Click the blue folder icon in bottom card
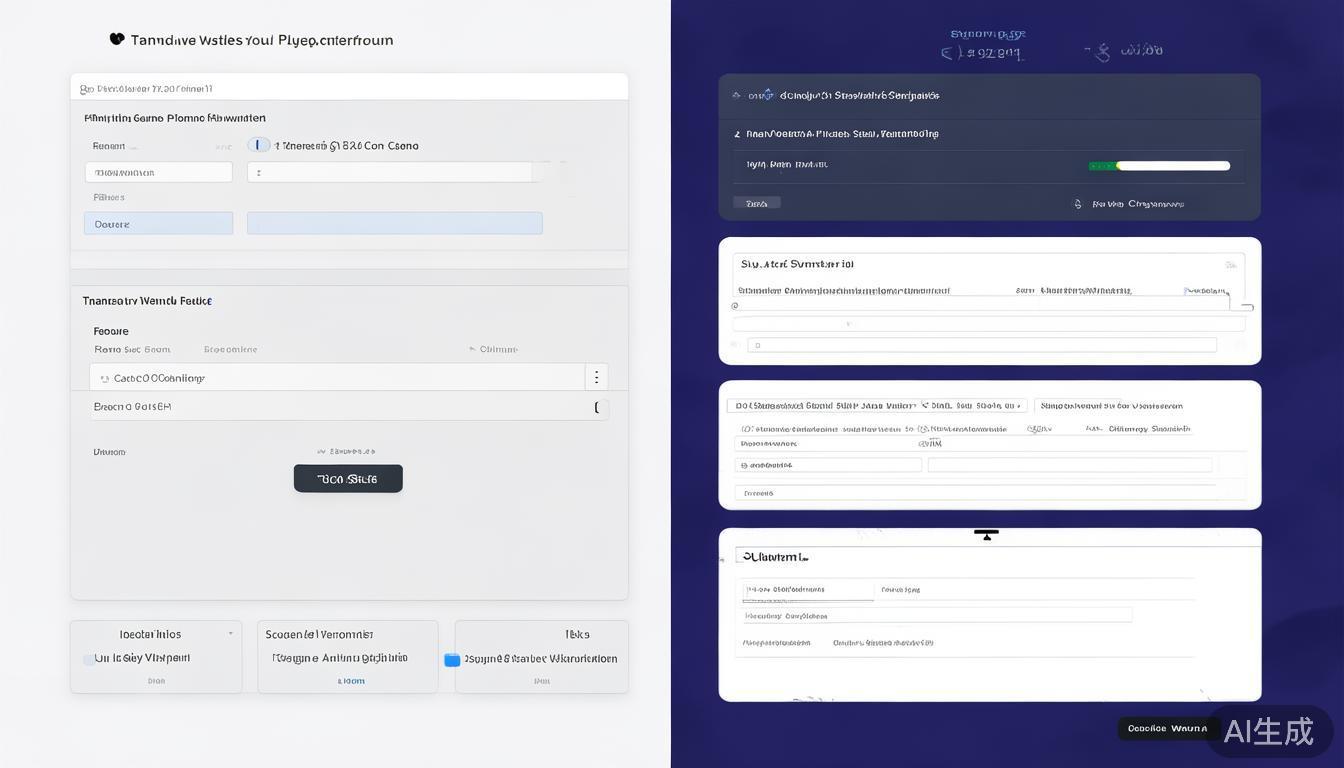This screenshot has height=768, width=1344. [x=452, y=660]
